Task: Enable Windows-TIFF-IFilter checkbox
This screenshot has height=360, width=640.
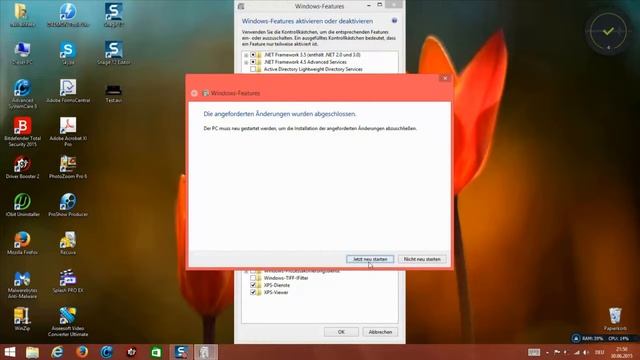Action: 253,278
